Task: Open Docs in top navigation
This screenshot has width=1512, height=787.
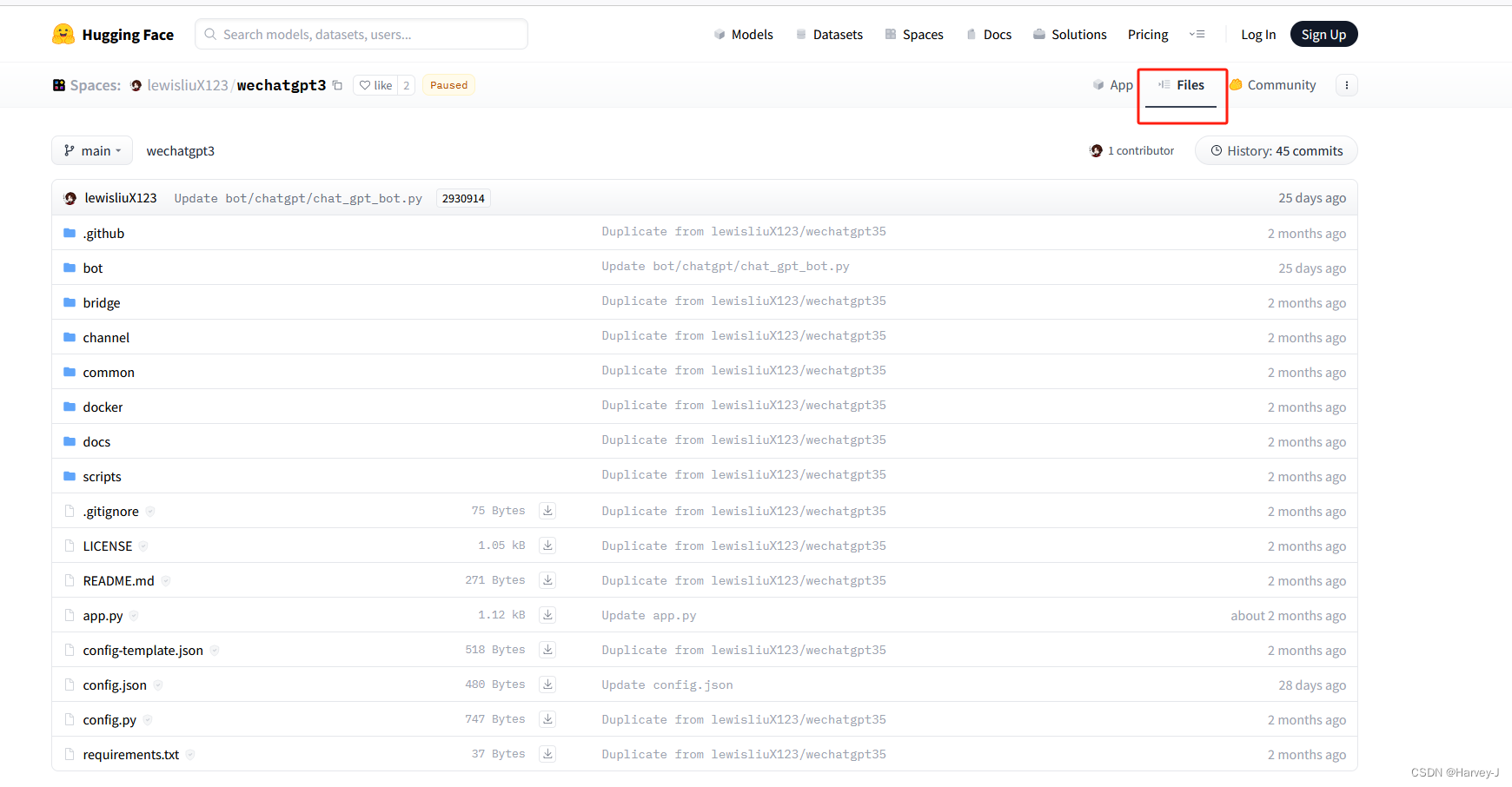Action: pyautogui.click(x=989, y=35)
